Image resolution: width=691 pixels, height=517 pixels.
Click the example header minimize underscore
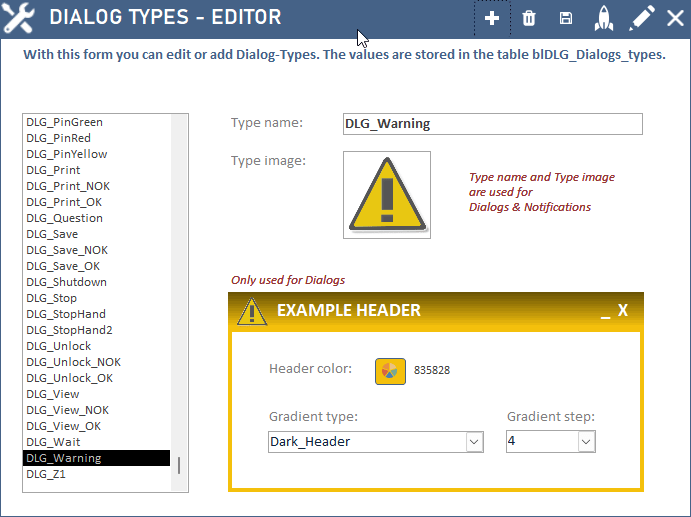(x=604, y=311)
